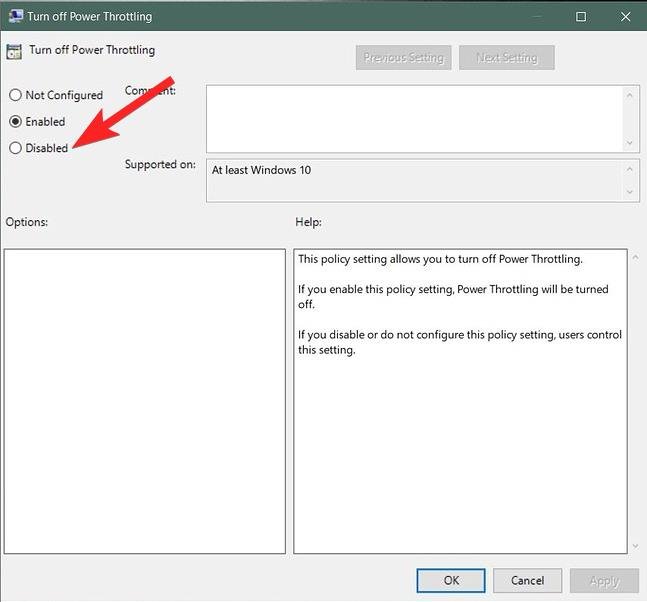Click the 'Turn off Power Throttling' heading text
The image size is (647, 602).
92,50
